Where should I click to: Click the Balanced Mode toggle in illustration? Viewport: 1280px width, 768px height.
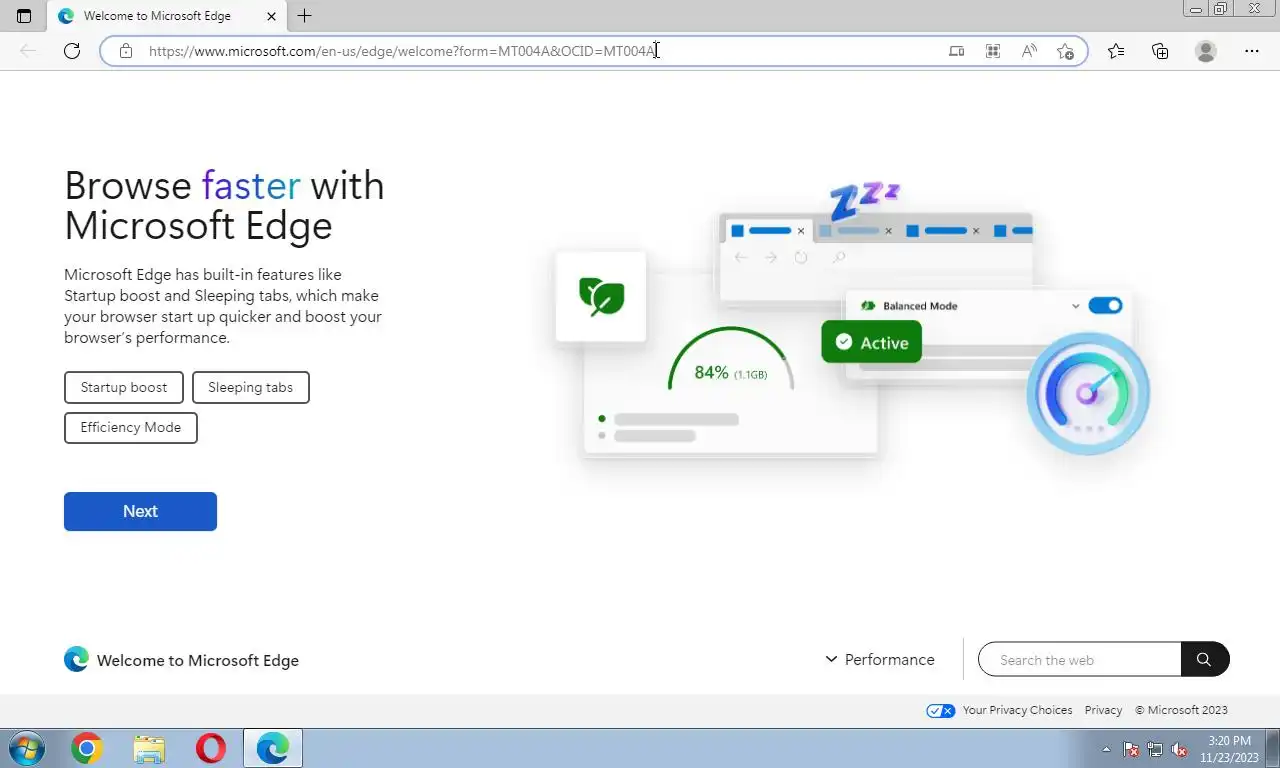(x=1105, y=305)
